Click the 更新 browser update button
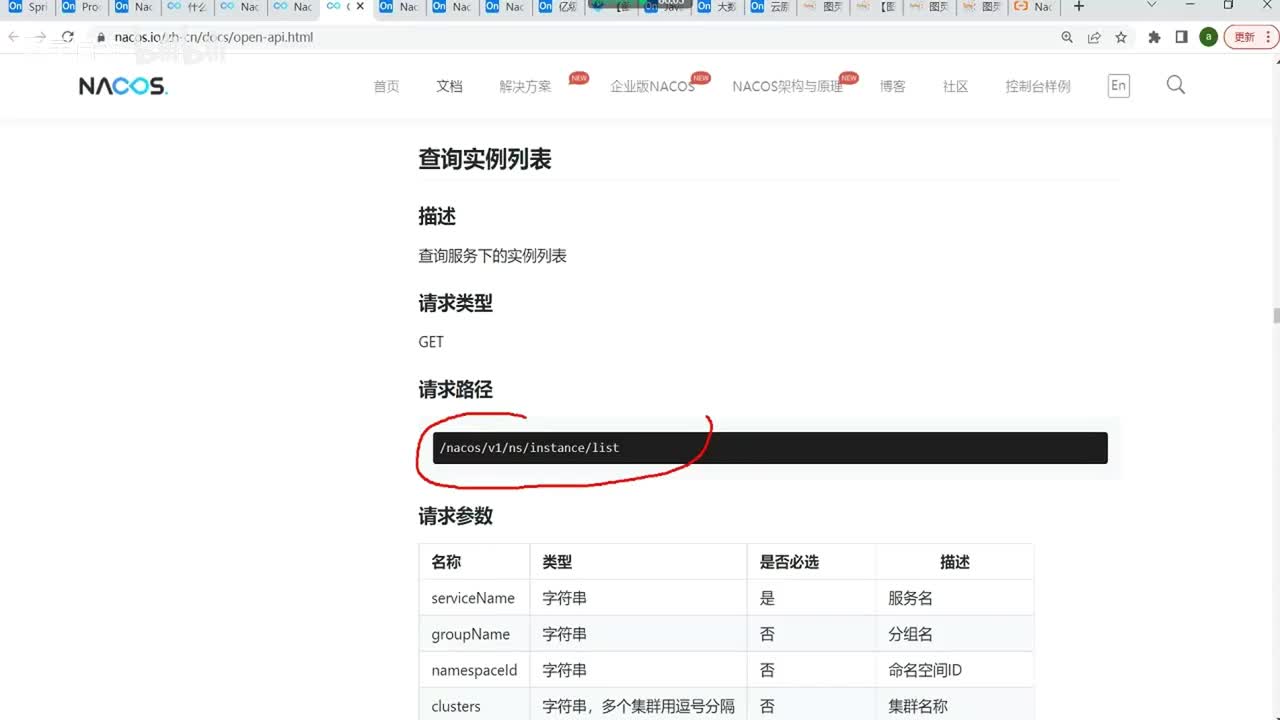 pyautogui.click(x=1251, y=37)
